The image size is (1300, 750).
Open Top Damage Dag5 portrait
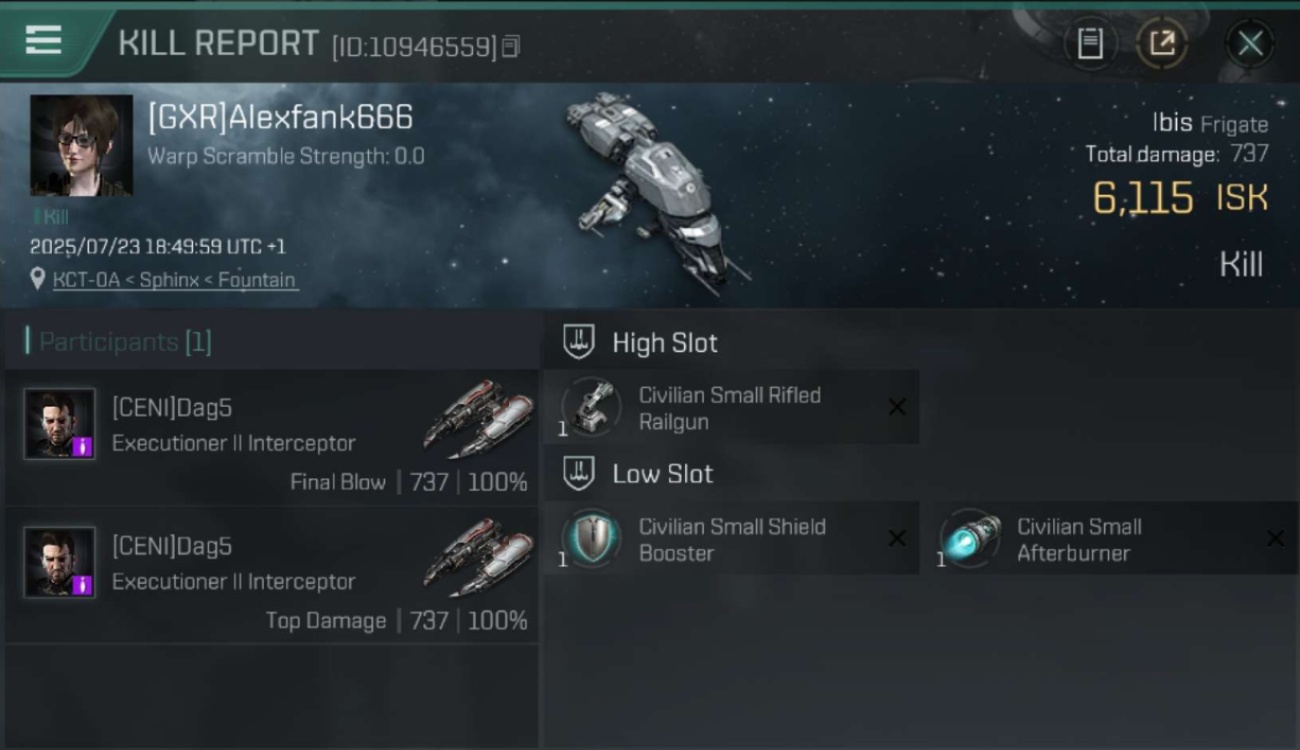click(x=60, y=563)
